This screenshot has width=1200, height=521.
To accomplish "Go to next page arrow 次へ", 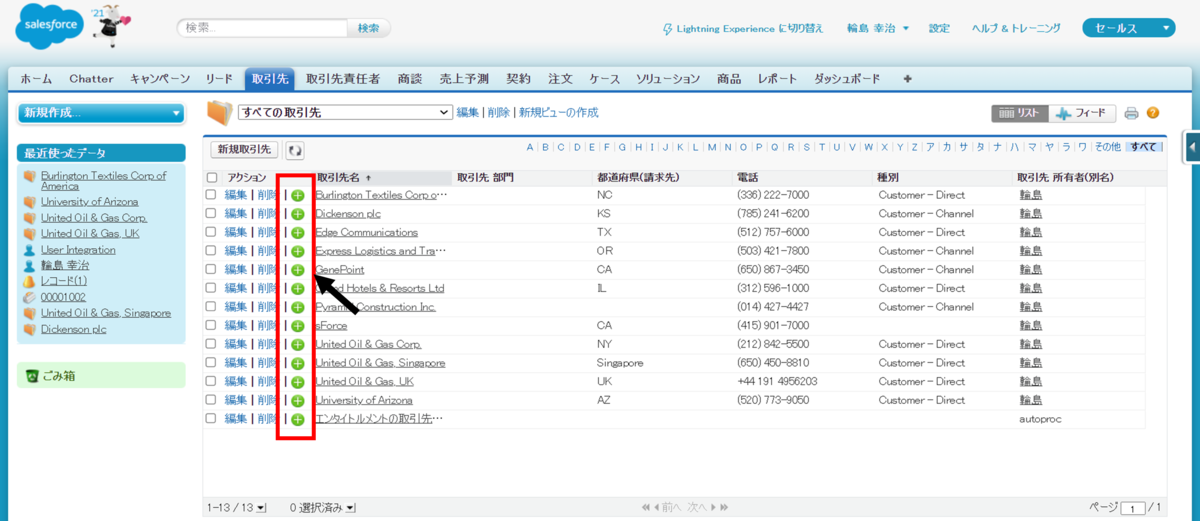I will tap(710, 508).
